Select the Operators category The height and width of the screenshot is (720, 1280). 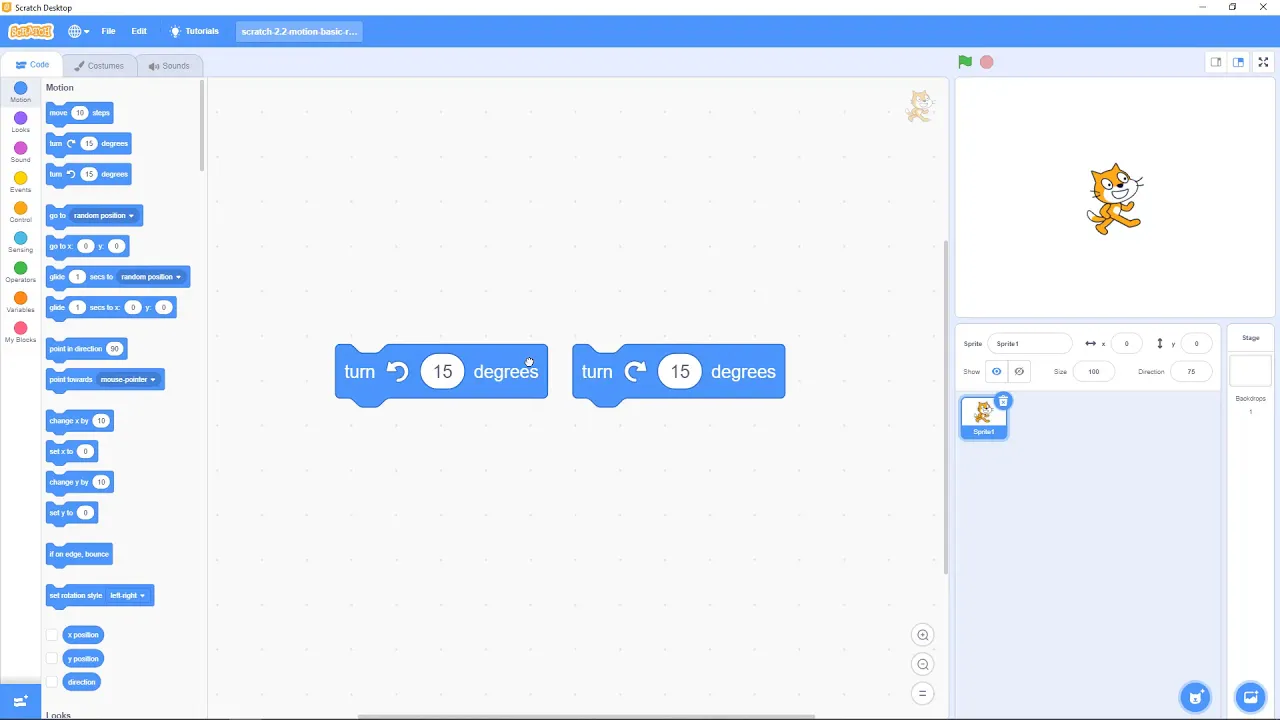point(20,273)
